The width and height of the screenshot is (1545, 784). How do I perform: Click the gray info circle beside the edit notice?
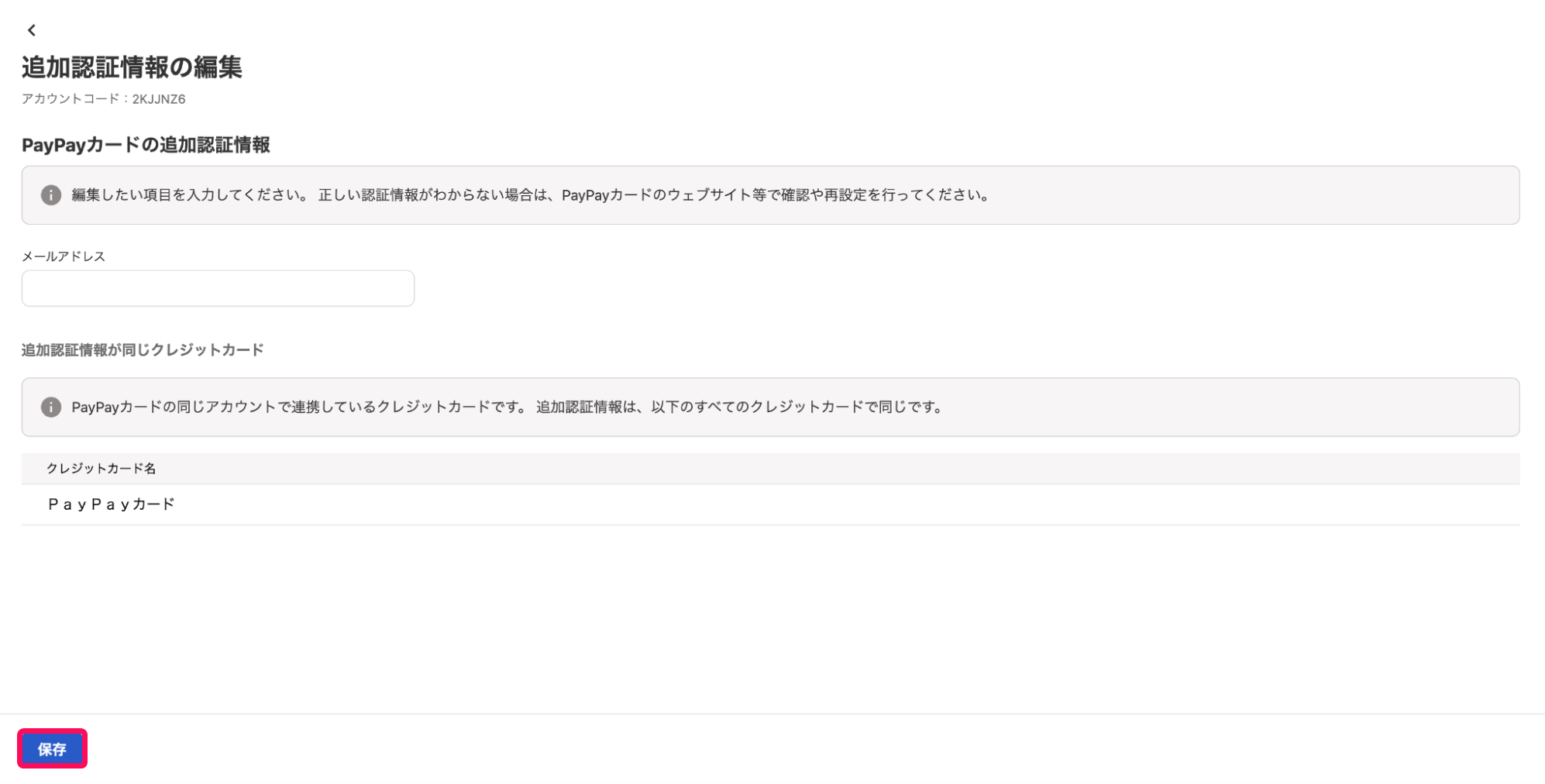[50, 195]
